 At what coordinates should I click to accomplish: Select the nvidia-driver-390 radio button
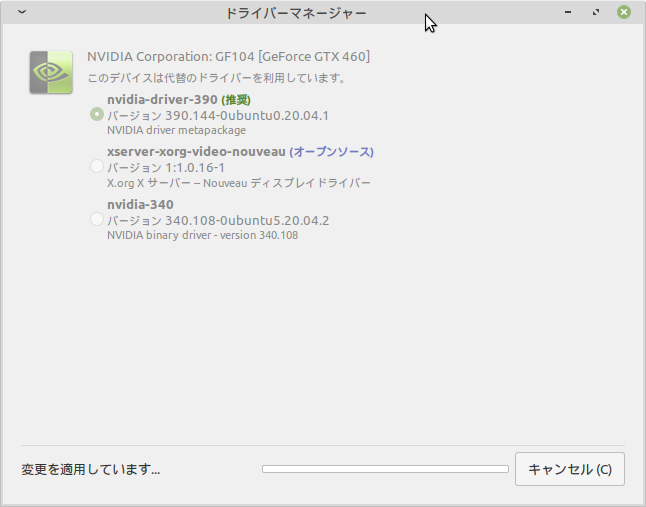tap(97, 114)
